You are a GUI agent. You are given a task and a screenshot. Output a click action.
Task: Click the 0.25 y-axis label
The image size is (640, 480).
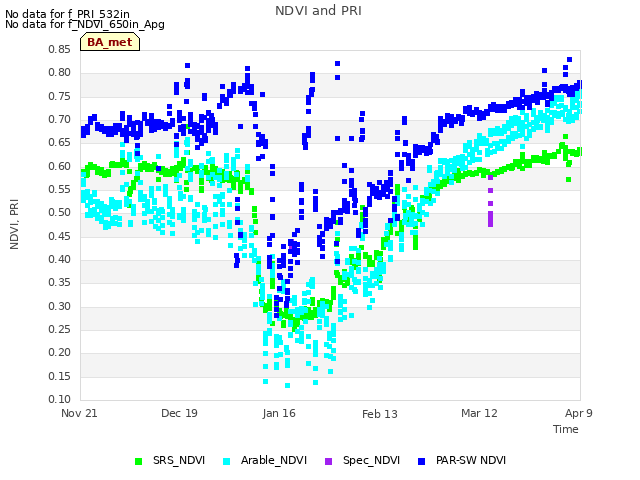60,329
